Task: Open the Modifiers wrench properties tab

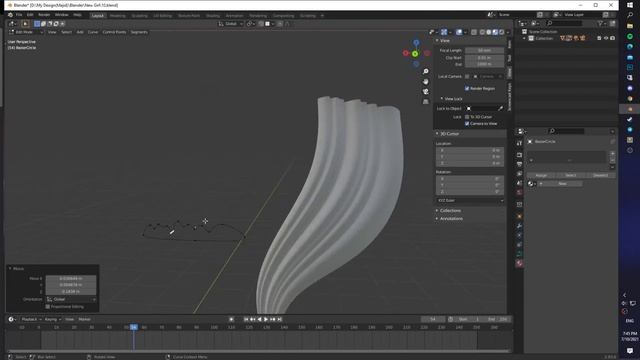Action: point(519,226)
